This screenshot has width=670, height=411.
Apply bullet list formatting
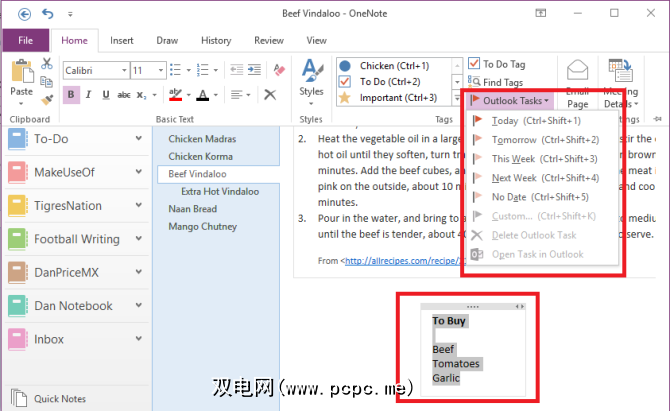(176, 70)
